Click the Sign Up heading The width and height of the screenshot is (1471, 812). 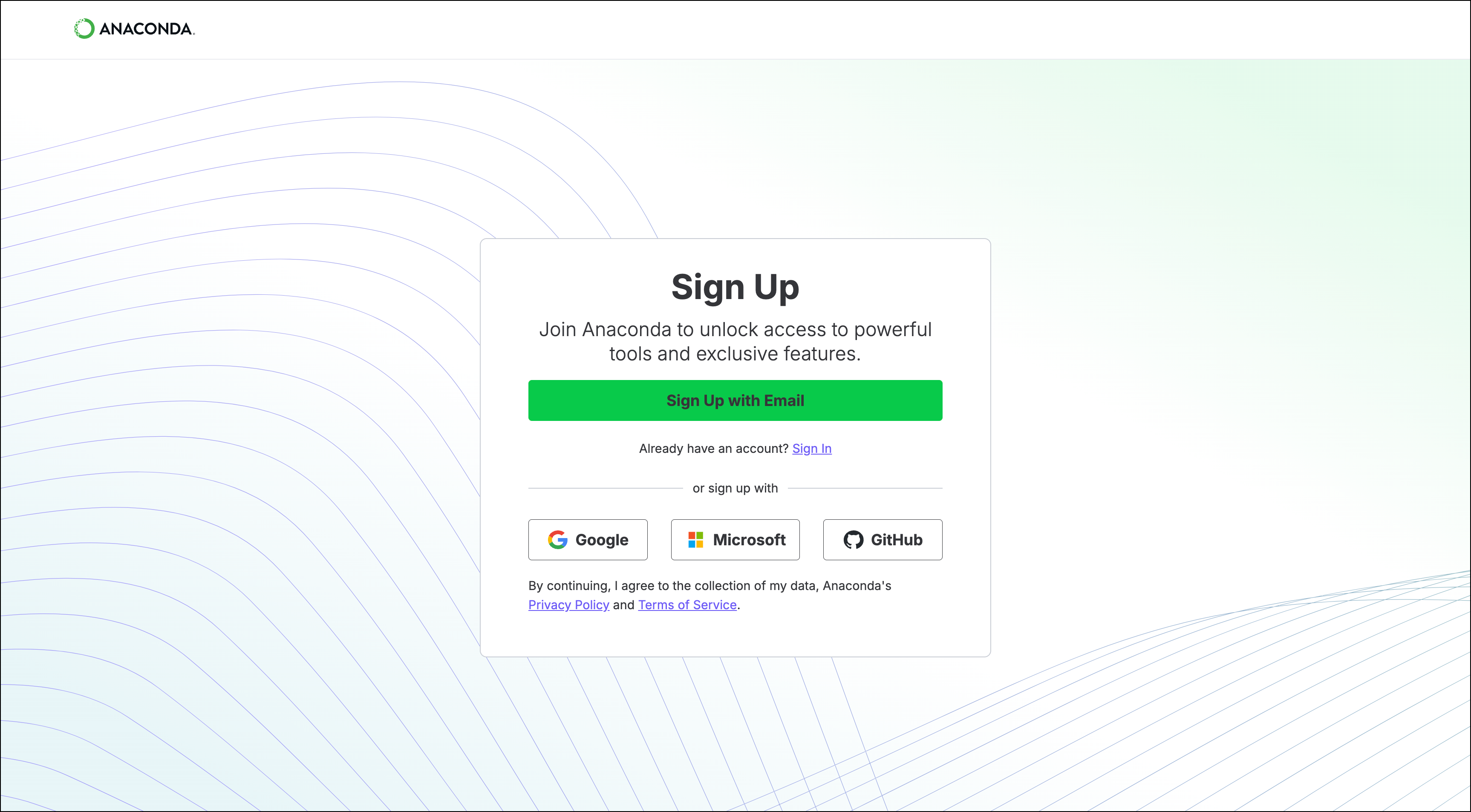(x=735, y=287)
